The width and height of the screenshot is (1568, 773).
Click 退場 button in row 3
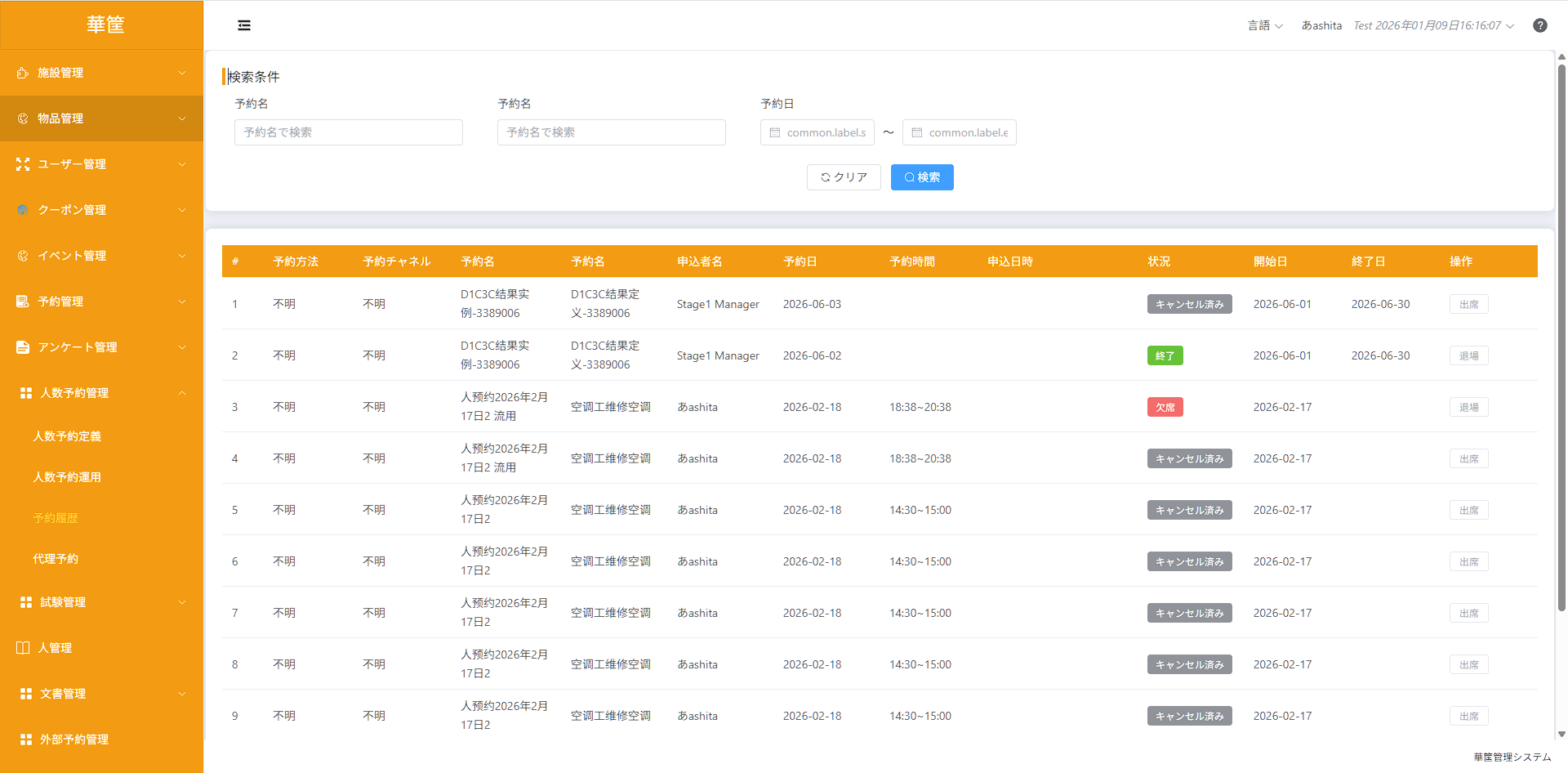[1469, 407]
